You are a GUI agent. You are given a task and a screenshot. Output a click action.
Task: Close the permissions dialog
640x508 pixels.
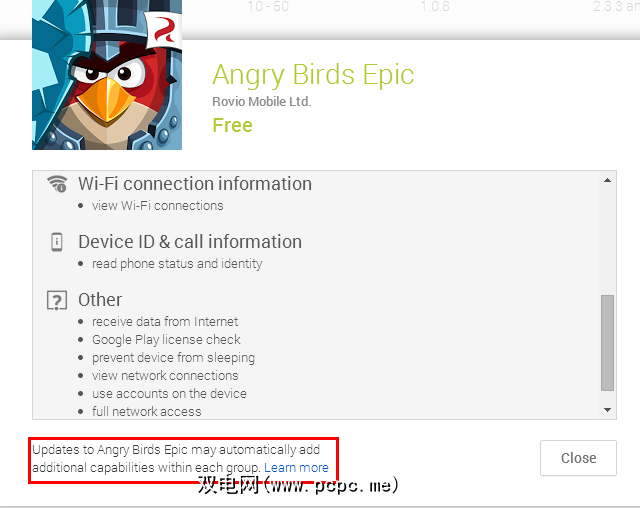click(x=578, y=458)
